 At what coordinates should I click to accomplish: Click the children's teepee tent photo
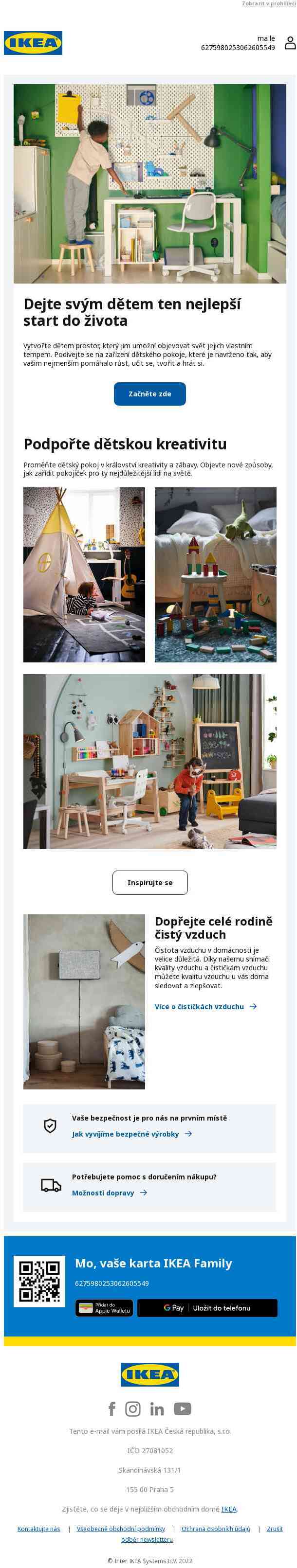tap(84, 574)
